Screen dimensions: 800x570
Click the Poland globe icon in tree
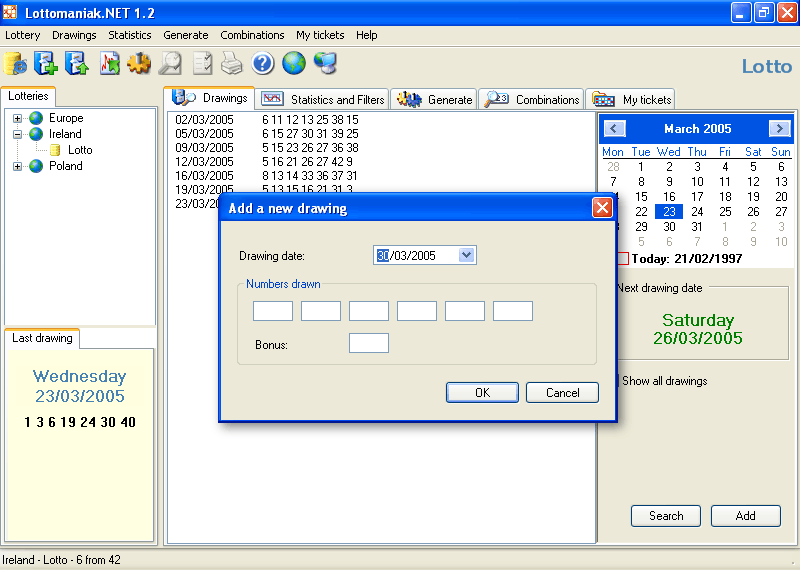pyautogui.click(x=36, y=166)
